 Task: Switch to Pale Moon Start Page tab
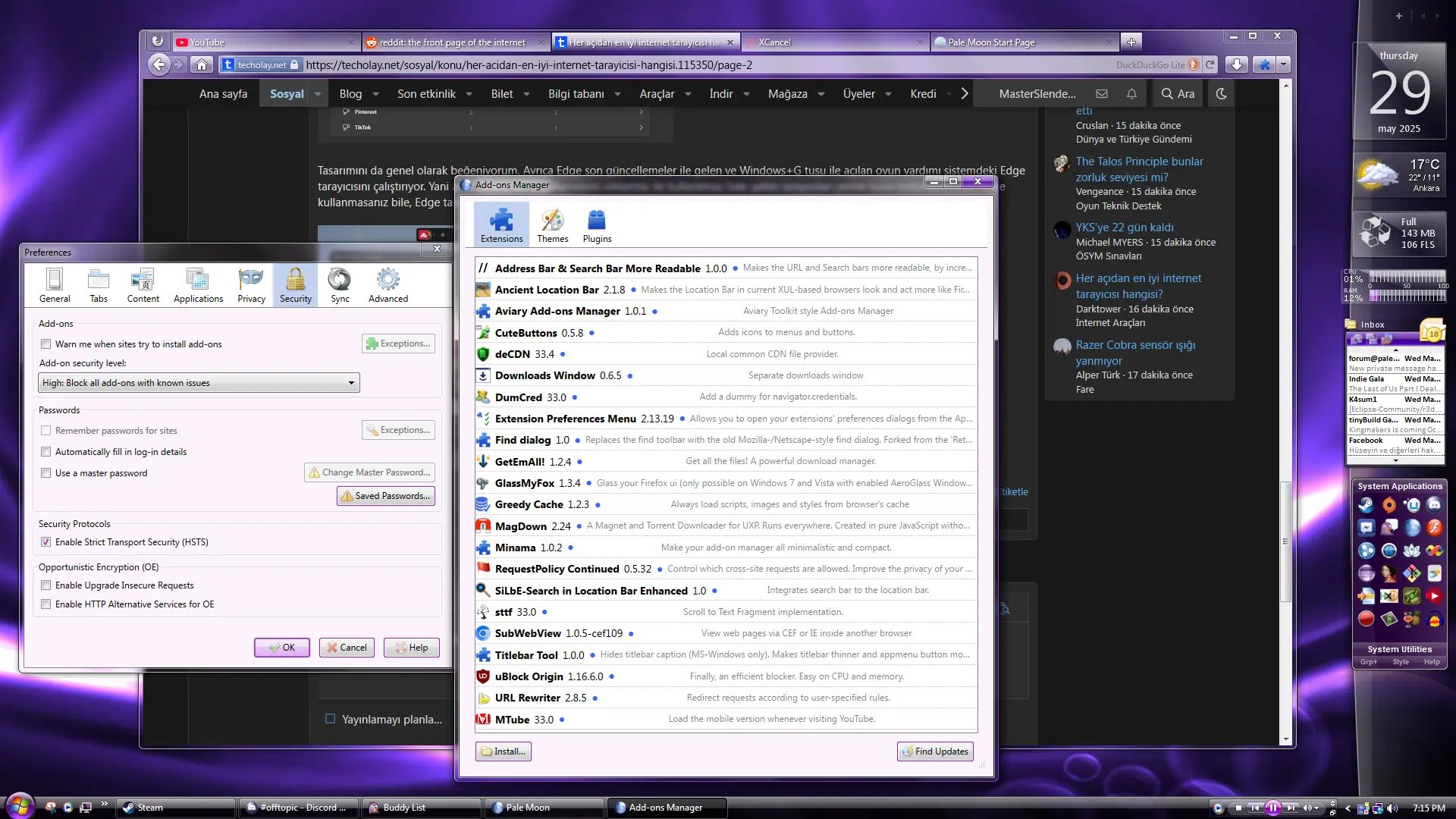1025,42
